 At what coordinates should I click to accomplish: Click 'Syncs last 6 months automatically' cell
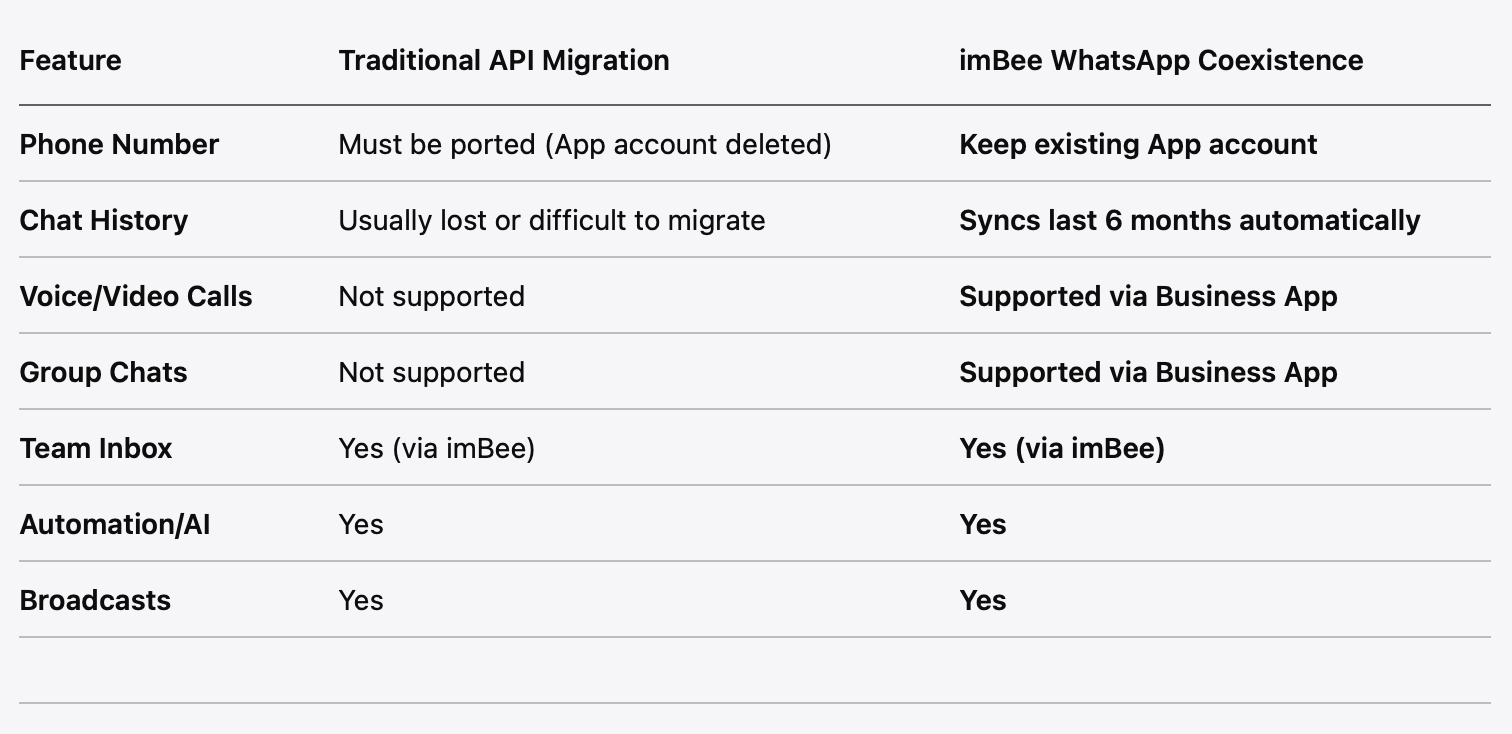(1189, 220)
